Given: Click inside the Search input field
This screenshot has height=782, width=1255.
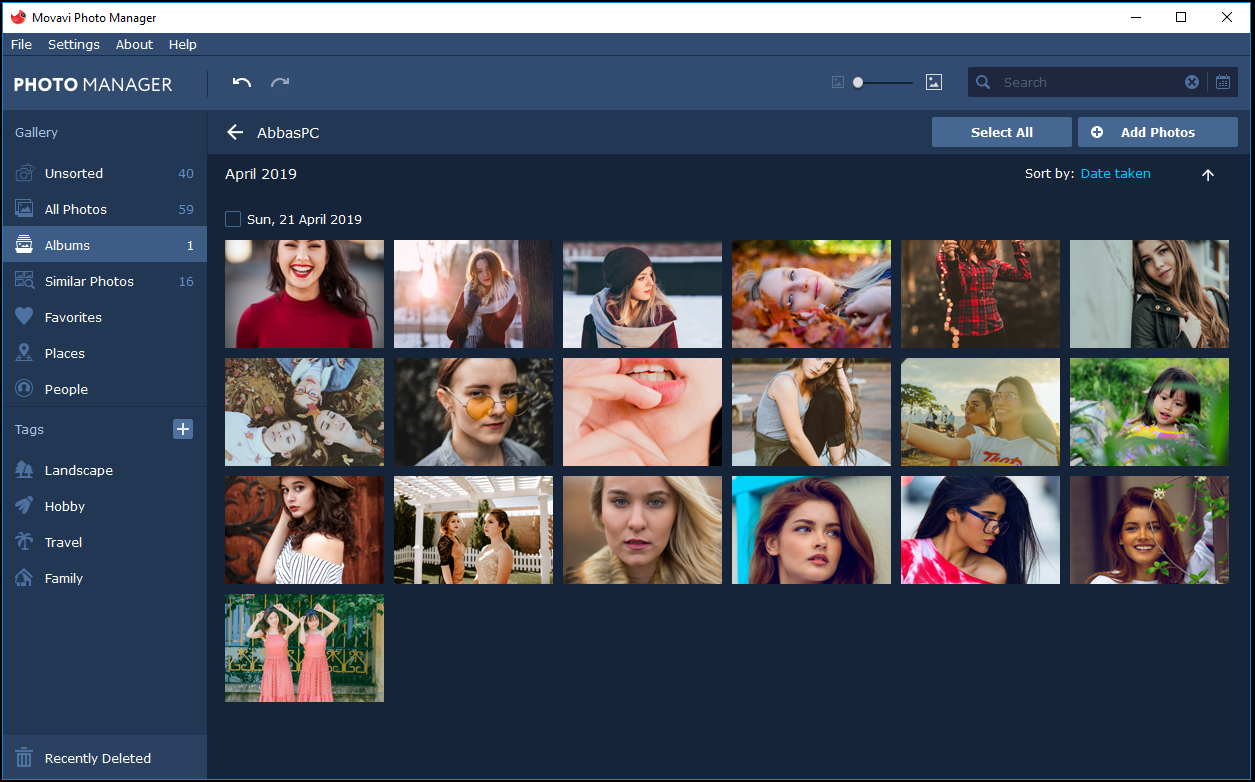Looking at the screenshot, I should tap(1090, 82).
